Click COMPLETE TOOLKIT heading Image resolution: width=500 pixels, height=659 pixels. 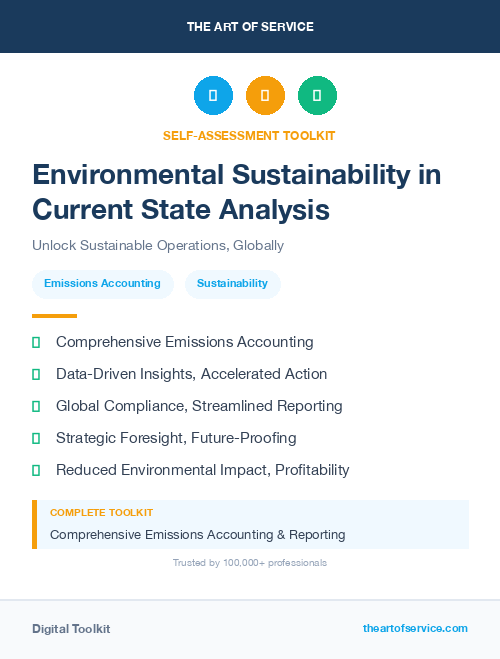pos(101,513)
